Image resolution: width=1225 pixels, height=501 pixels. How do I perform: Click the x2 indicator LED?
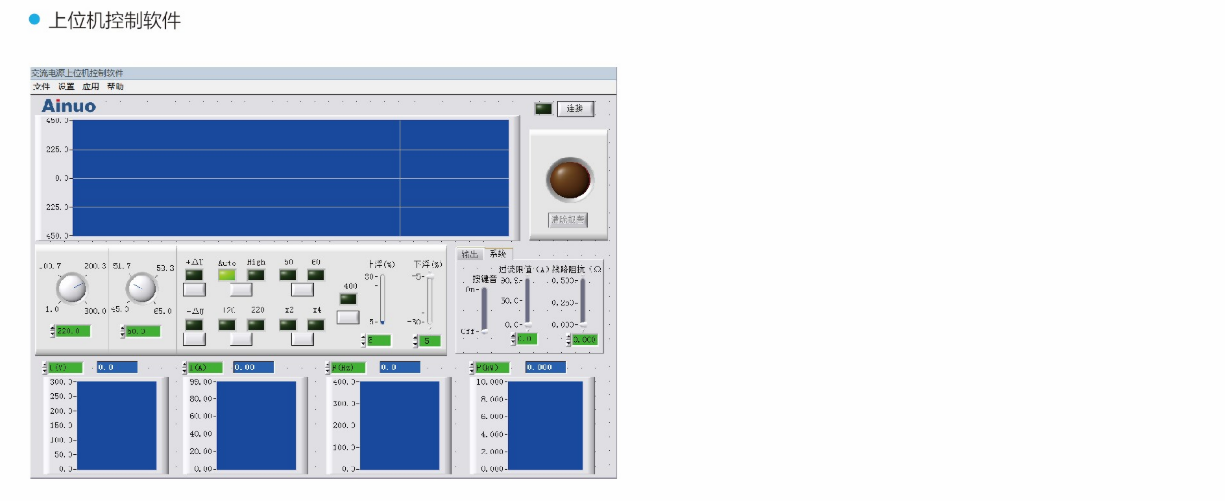pyautogui.click(x=288, y=325)
